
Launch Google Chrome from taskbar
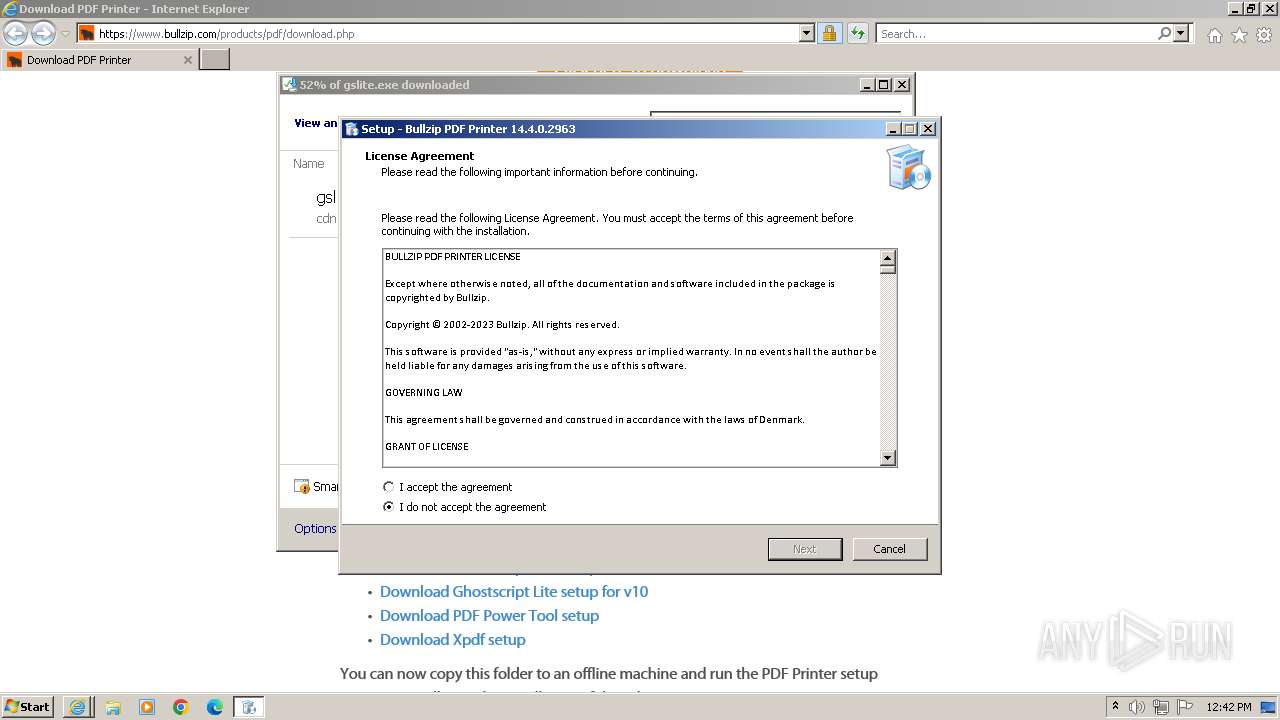point(181,707)
